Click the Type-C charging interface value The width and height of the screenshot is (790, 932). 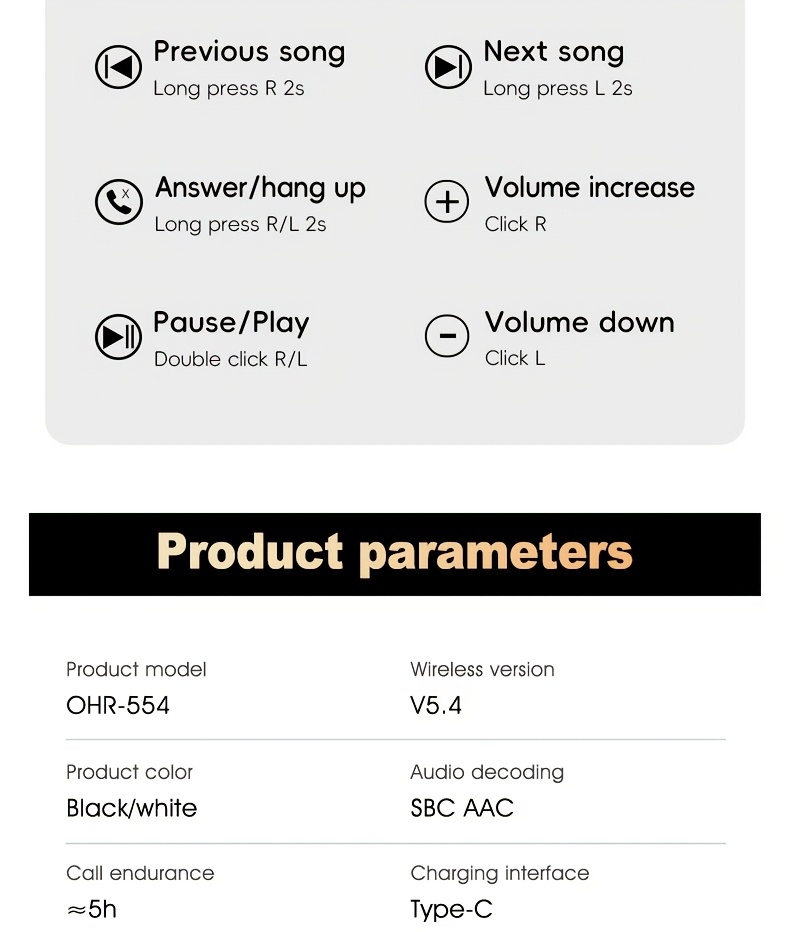[451, 909]
